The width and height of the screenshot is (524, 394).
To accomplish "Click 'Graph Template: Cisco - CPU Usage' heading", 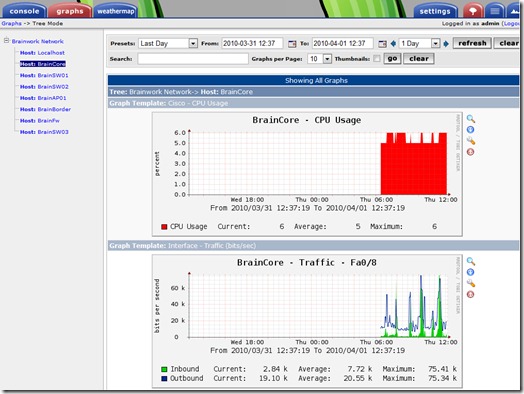I will (168, 103).
